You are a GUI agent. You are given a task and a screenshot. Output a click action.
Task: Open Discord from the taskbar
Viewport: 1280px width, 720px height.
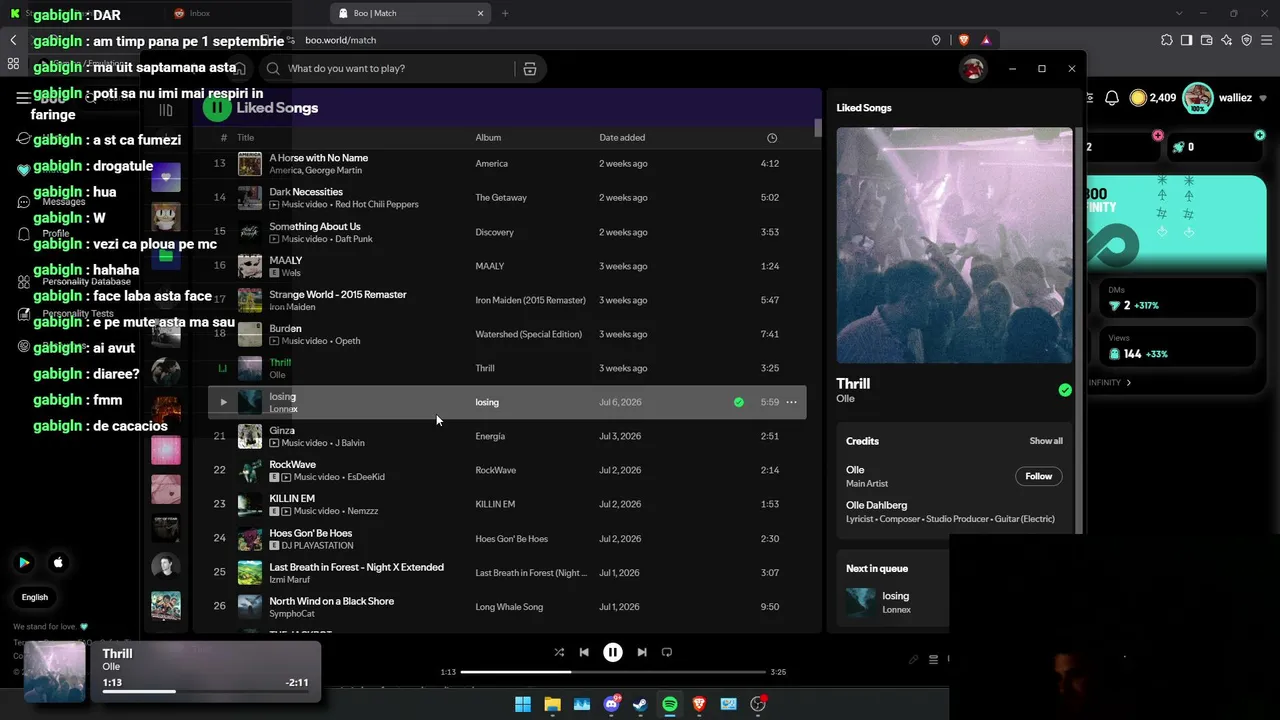(611, 704)
